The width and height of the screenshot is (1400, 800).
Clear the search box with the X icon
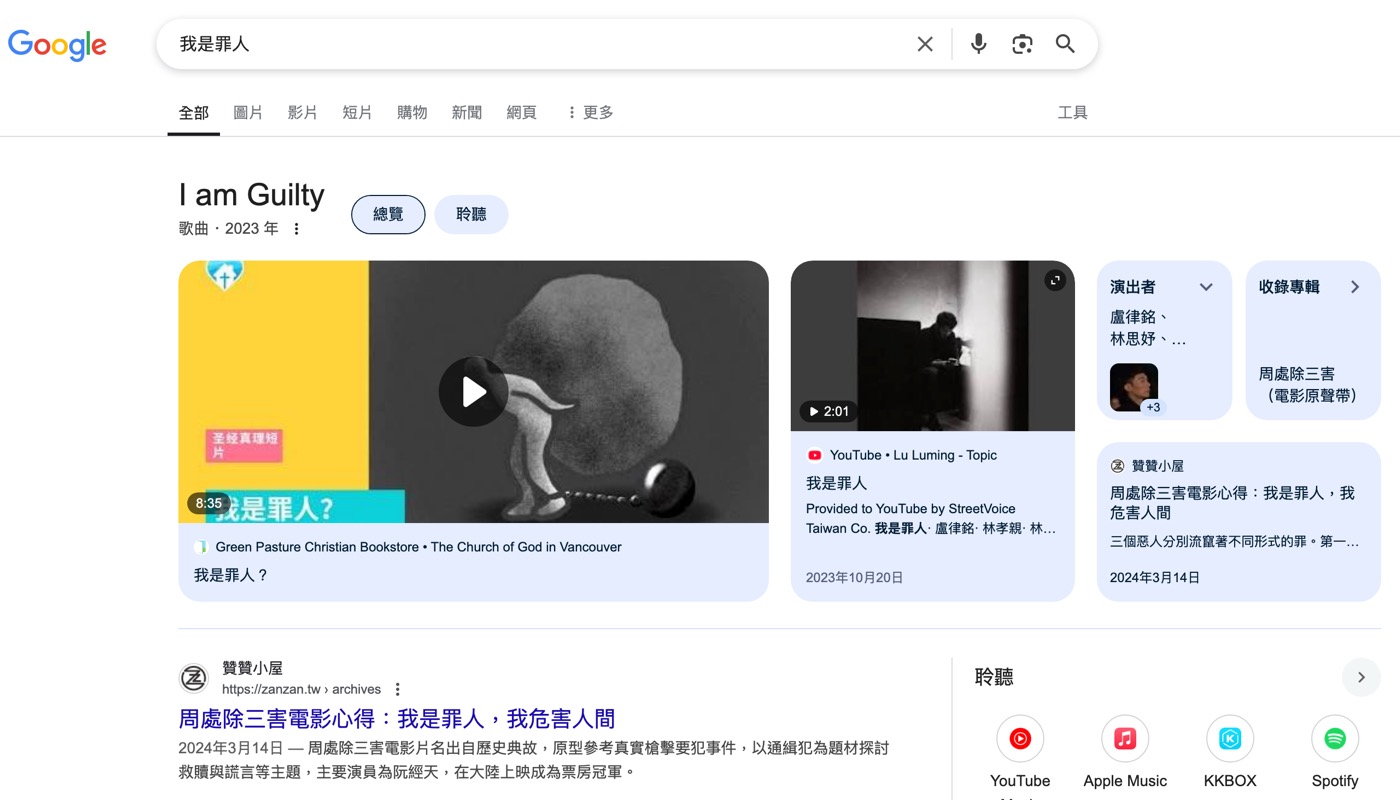[x=925, y=44]
